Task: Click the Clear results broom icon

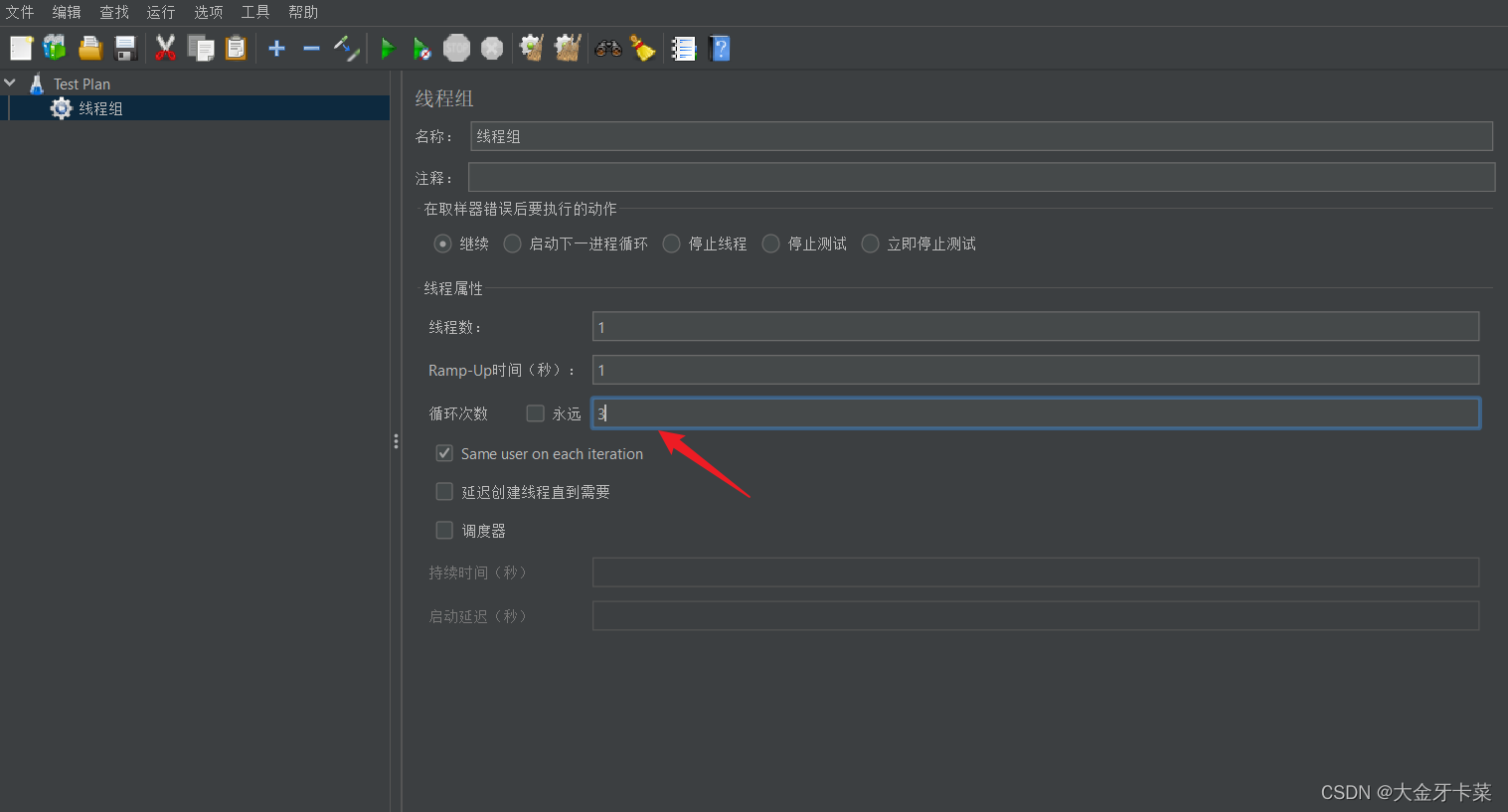Action: pos(643,47)
